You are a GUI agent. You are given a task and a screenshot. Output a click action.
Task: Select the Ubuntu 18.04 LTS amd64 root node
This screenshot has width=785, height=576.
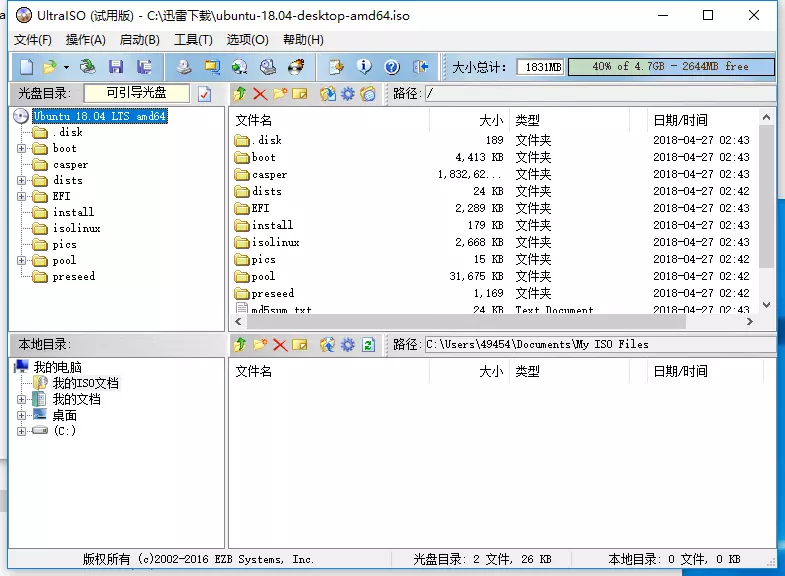[x=99, y=116]
